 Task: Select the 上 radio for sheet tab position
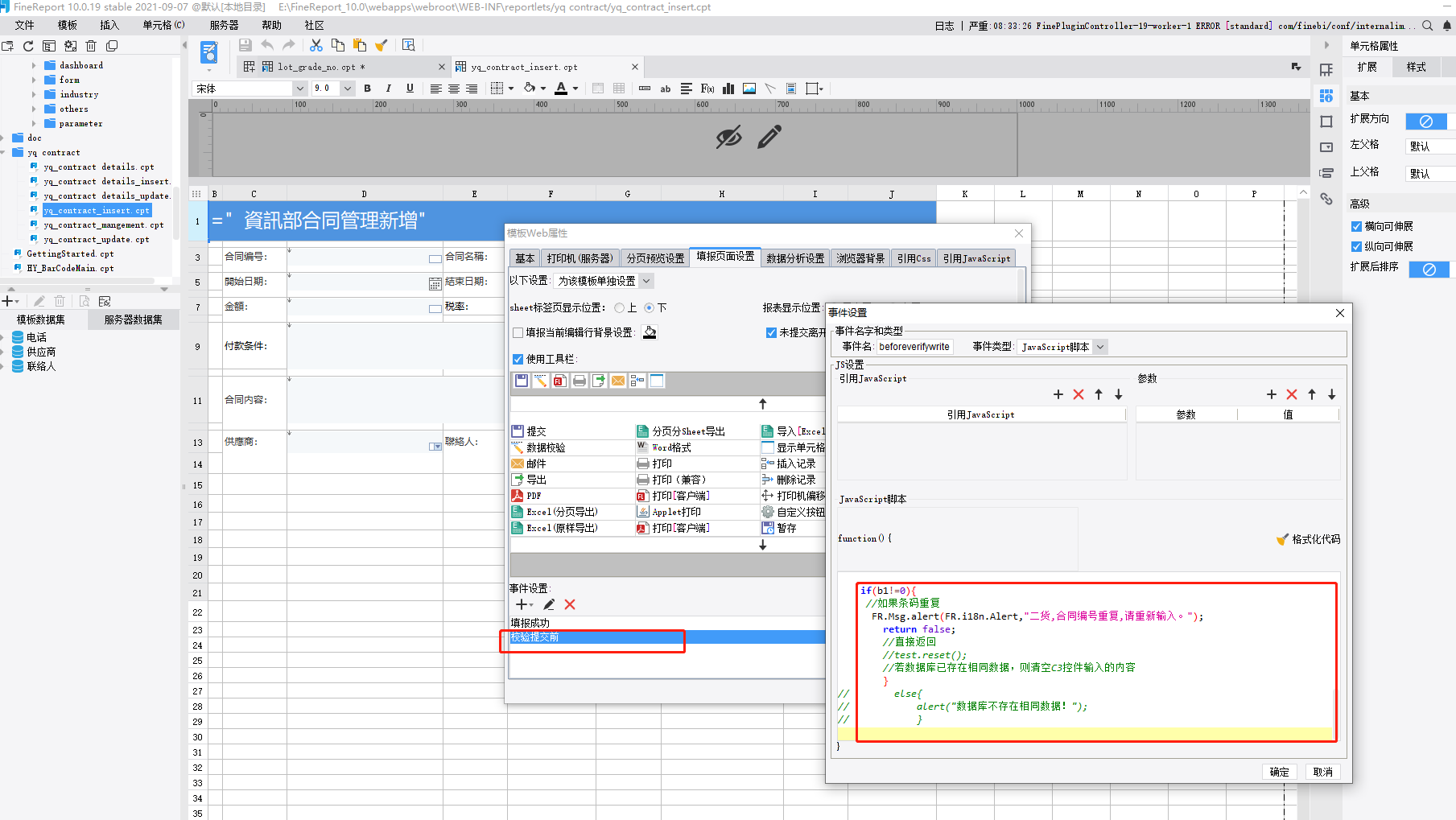[619, 307]
